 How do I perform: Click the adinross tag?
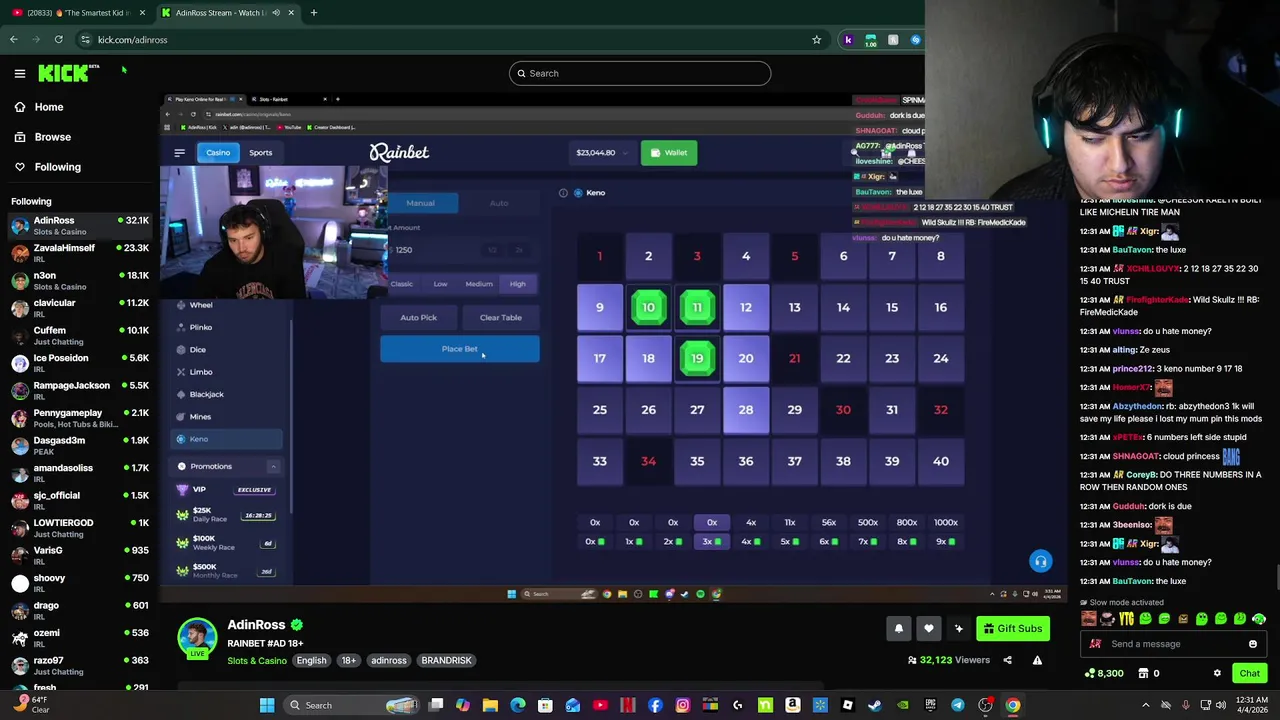[x=389, y=660]
